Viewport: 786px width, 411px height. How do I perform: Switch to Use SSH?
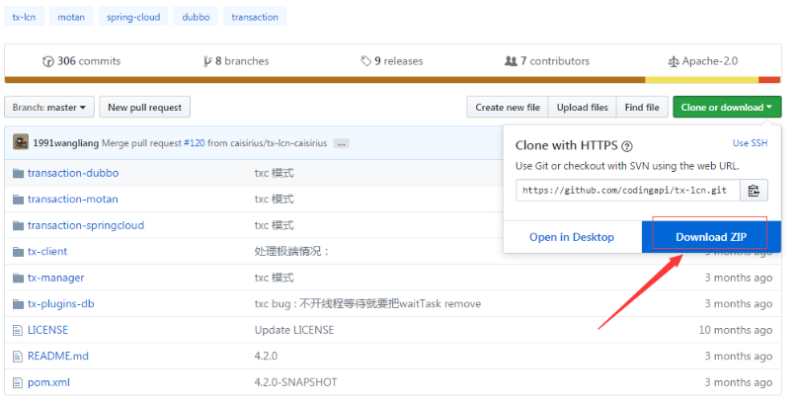point(750,143)
